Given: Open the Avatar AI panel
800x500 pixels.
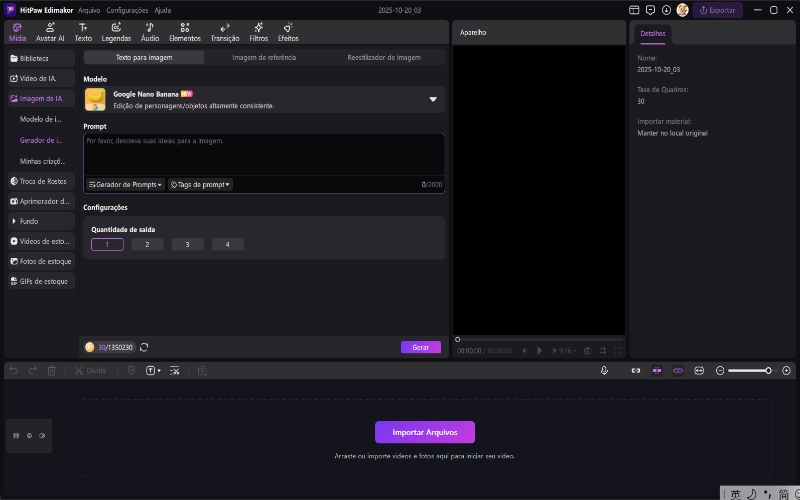Looking at the screenshot, I should coord(50,32).
